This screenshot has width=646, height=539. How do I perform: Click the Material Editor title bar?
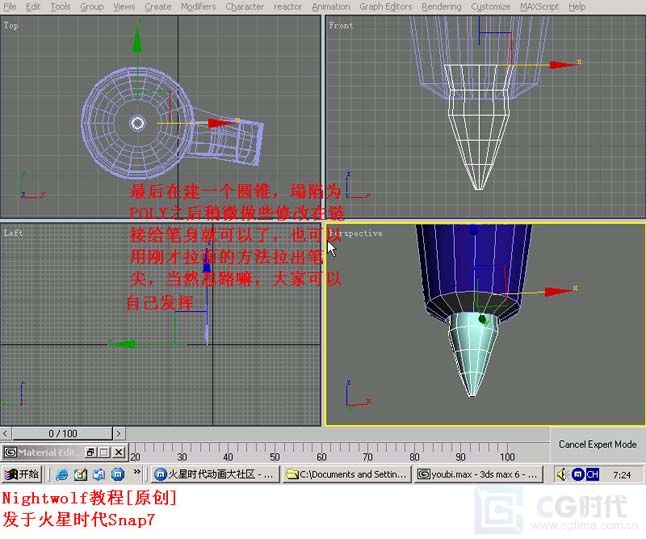[x=44, y=452]
